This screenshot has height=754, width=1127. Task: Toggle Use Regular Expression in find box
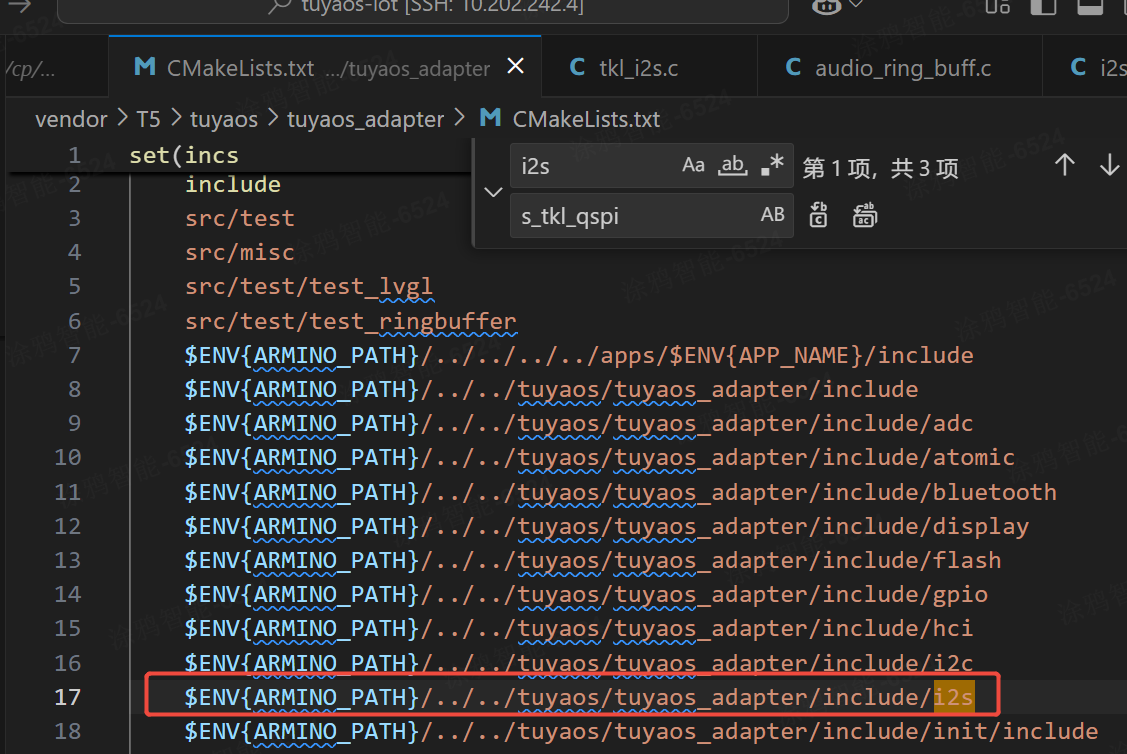tap(772, 165)
